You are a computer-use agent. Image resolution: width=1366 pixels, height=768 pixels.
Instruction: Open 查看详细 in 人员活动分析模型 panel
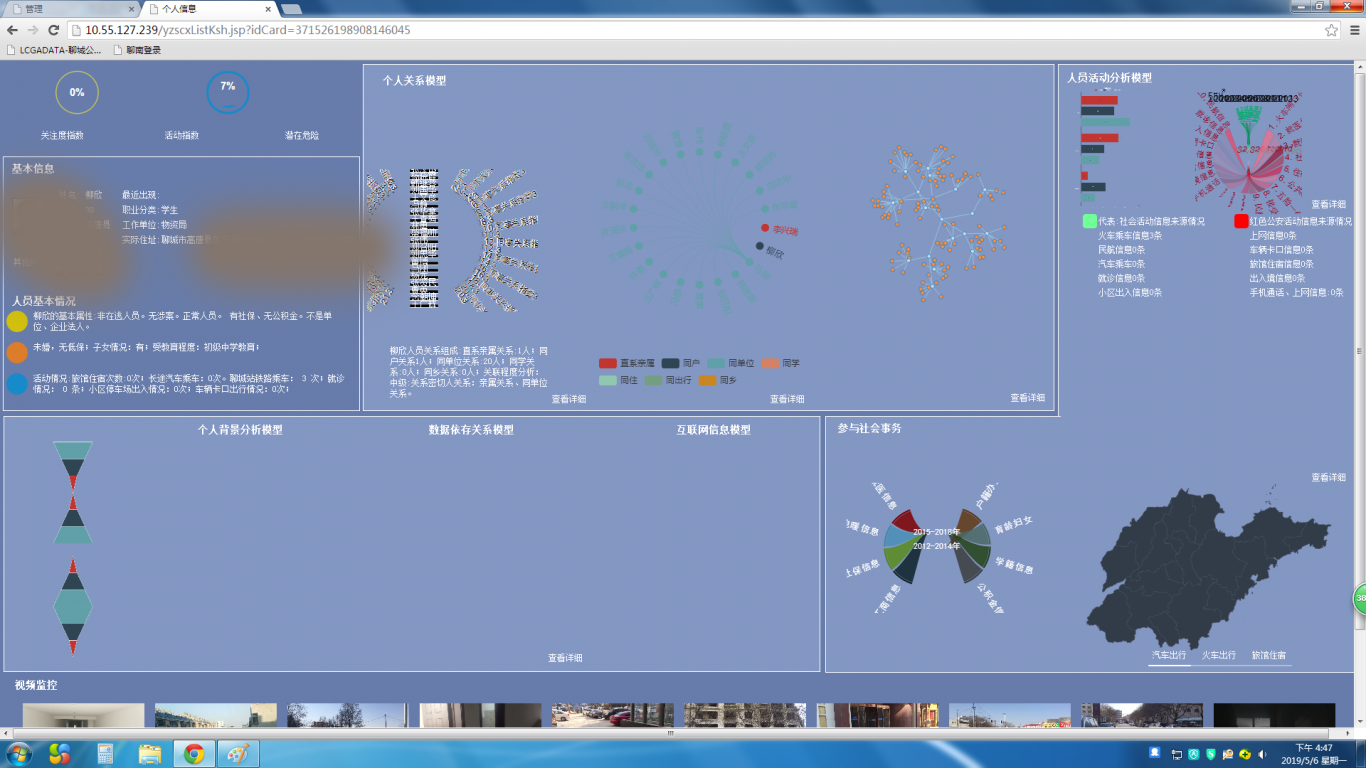(1328, 204)
